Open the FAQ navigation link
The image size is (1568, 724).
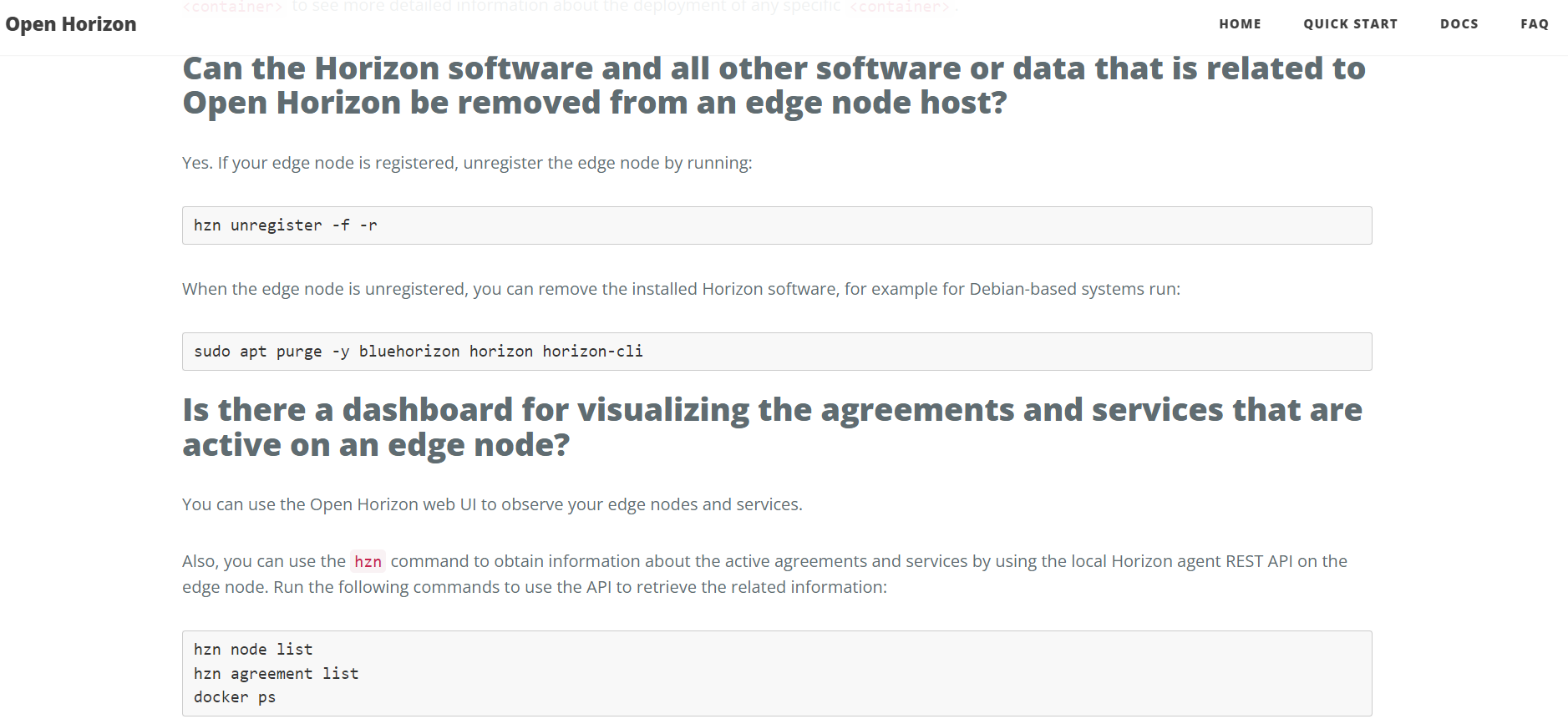click(1535, 23)
